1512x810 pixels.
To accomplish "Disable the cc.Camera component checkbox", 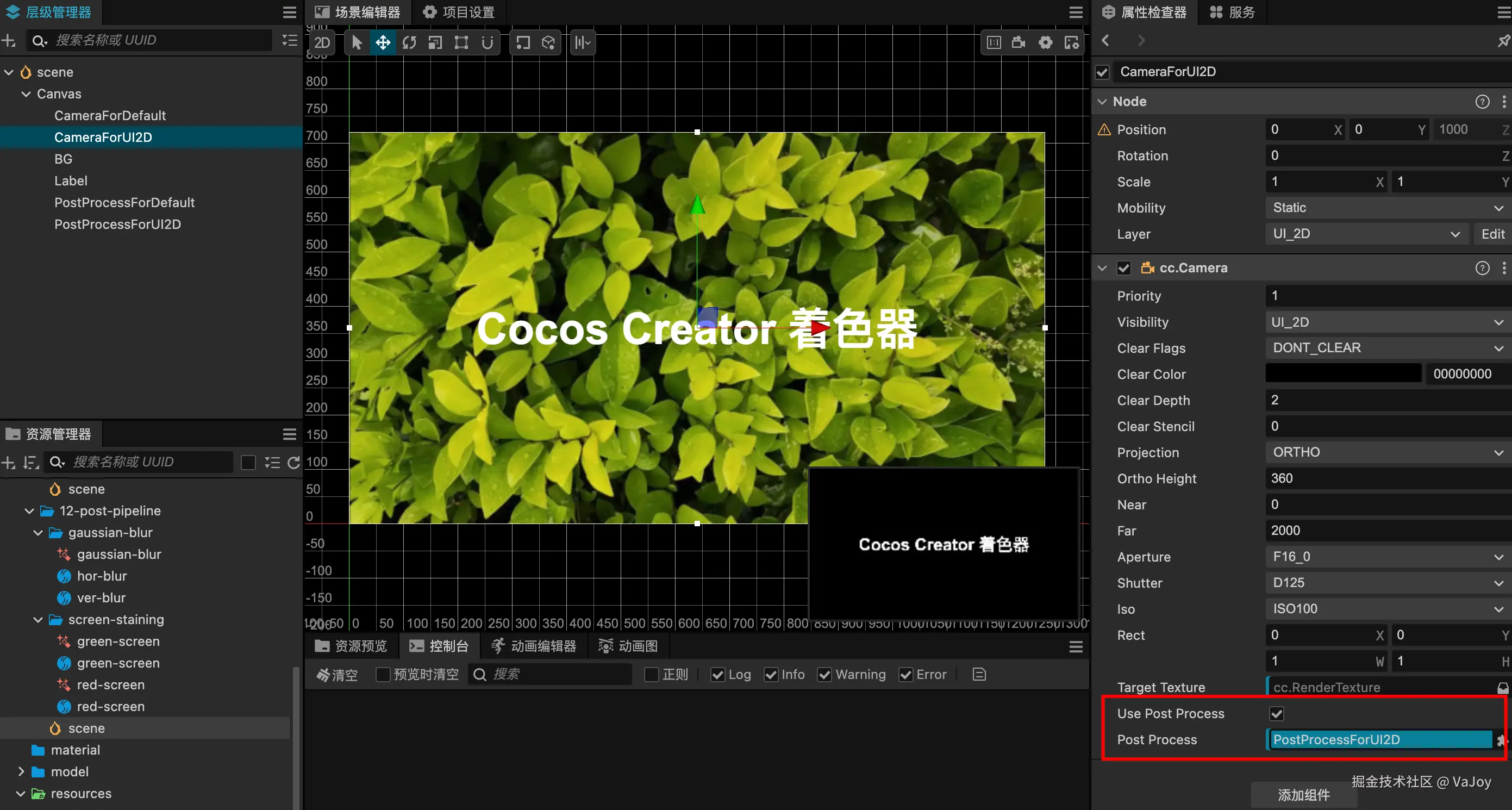I will (x=1124, y=268).
